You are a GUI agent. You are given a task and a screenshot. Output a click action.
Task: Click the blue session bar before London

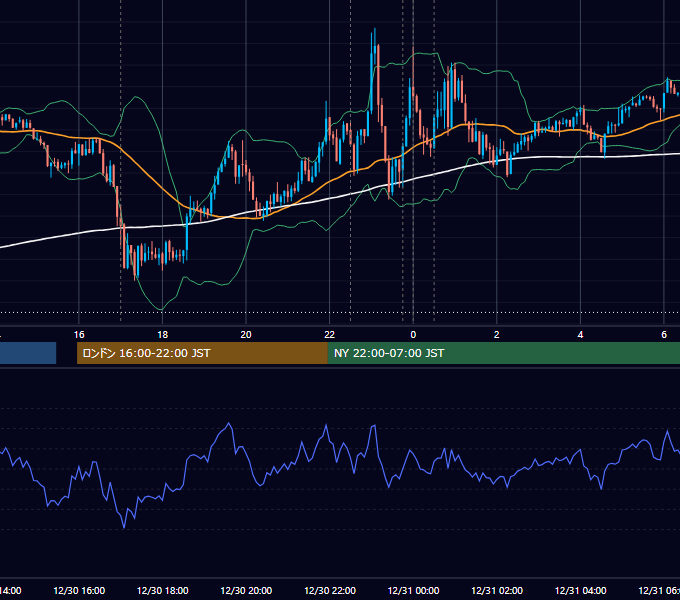pyautogui.click(x=28, y=353)
